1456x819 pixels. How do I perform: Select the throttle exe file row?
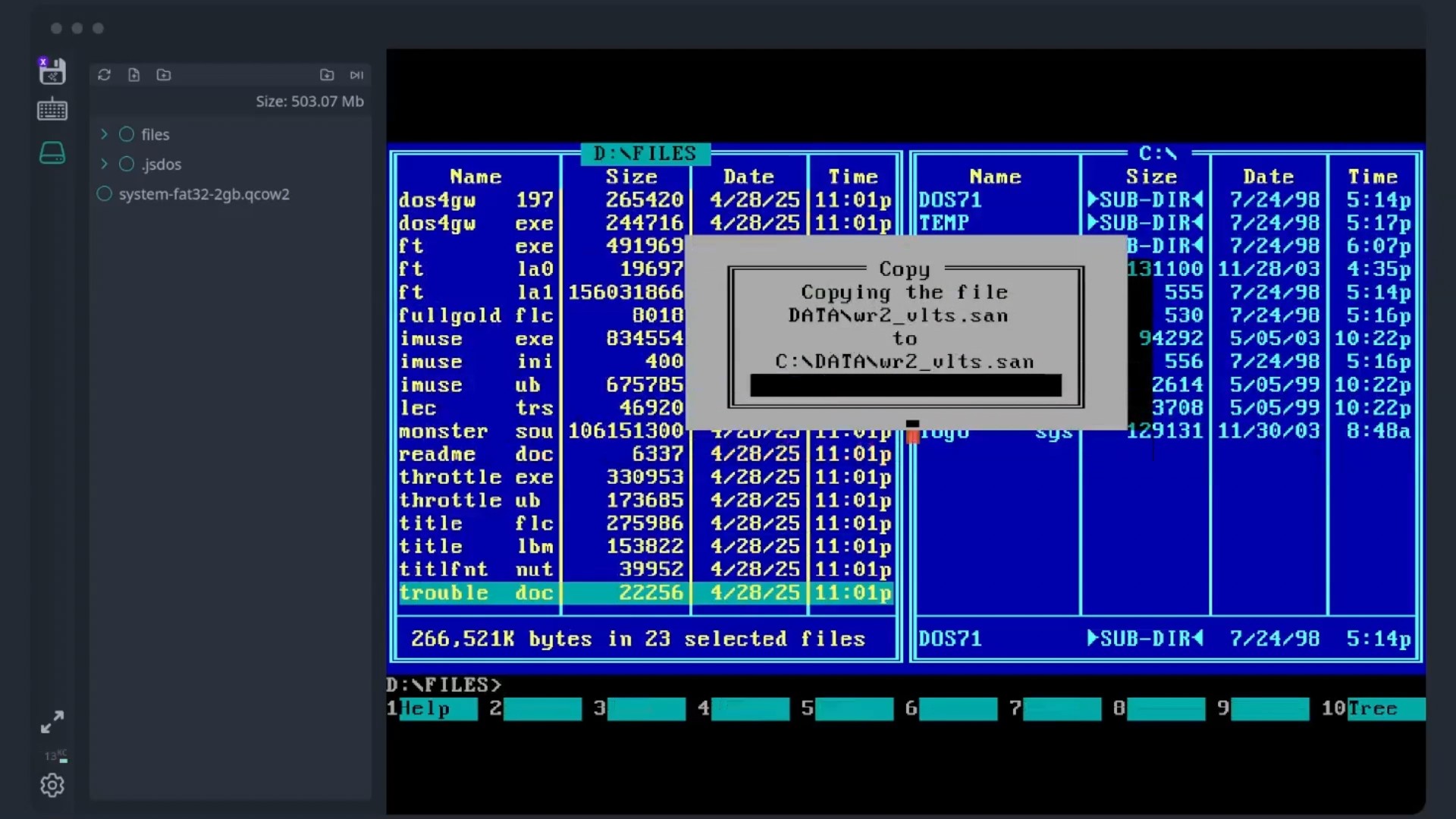coord(645,477)
